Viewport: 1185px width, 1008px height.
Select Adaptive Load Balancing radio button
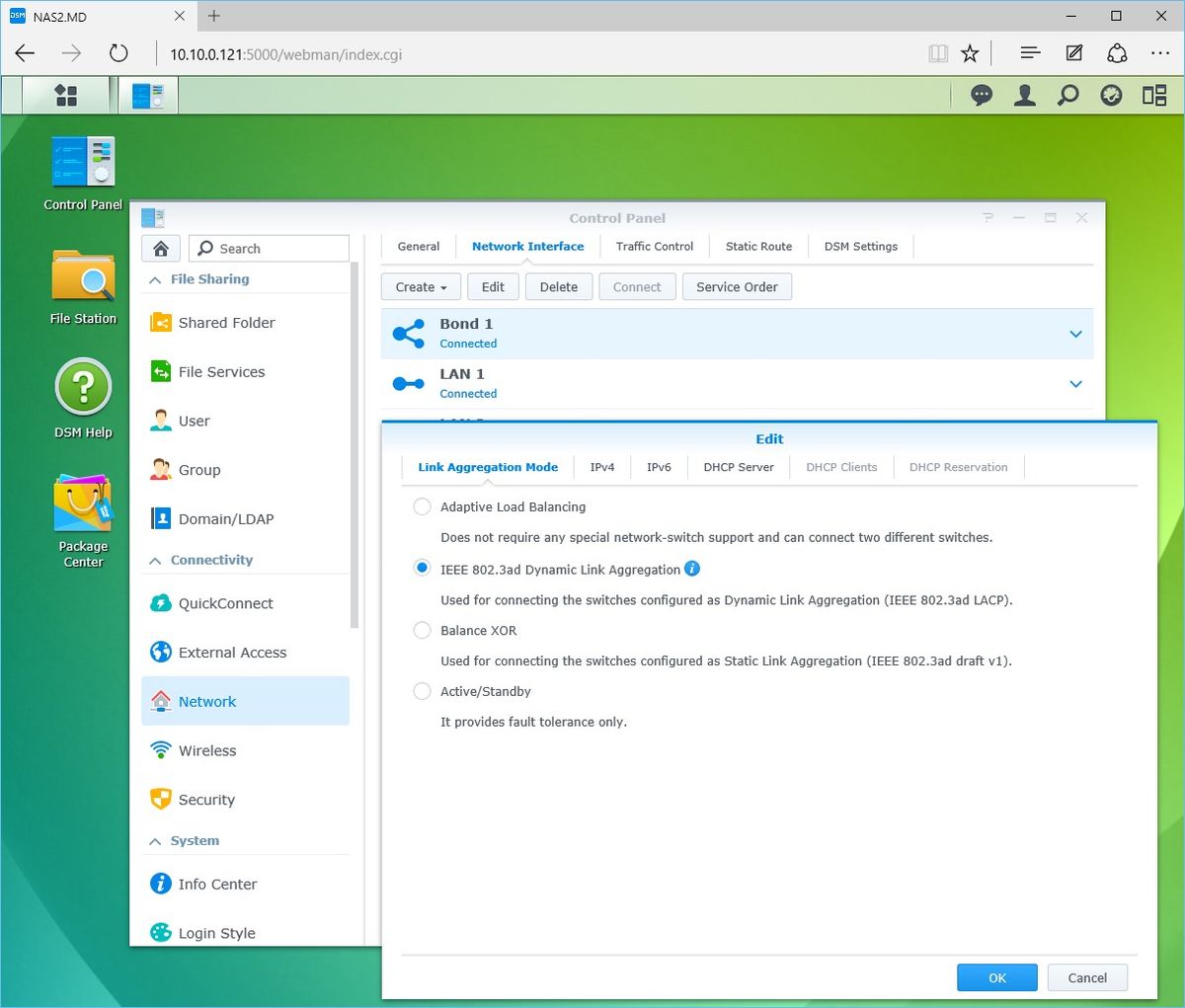click(422, 506)
